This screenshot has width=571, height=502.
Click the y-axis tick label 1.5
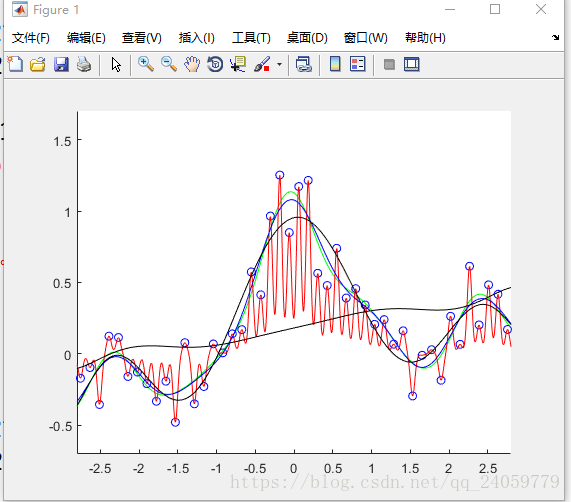tap(62, 142)
